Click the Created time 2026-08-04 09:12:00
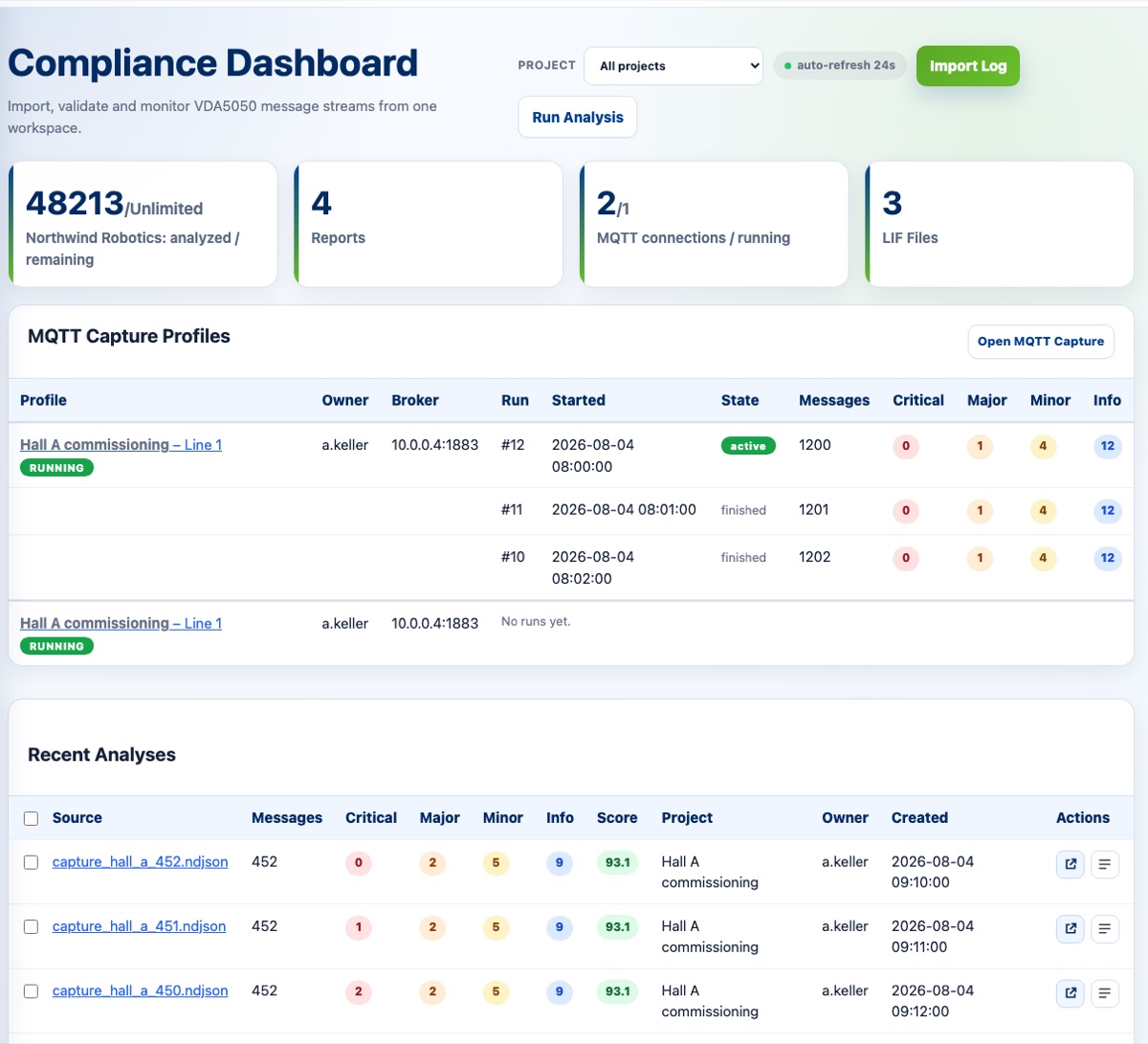 point(933,1001)
